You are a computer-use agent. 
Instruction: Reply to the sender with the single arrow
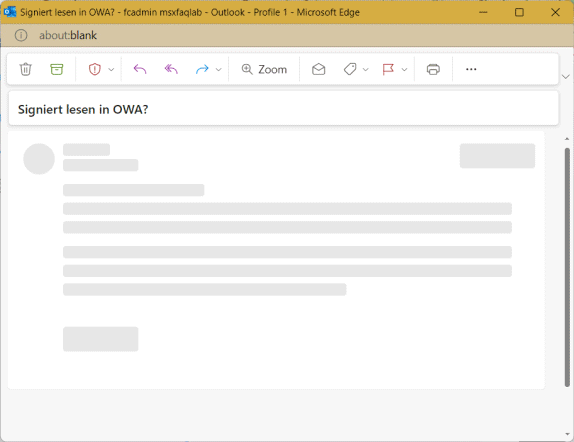click(140, 69)
